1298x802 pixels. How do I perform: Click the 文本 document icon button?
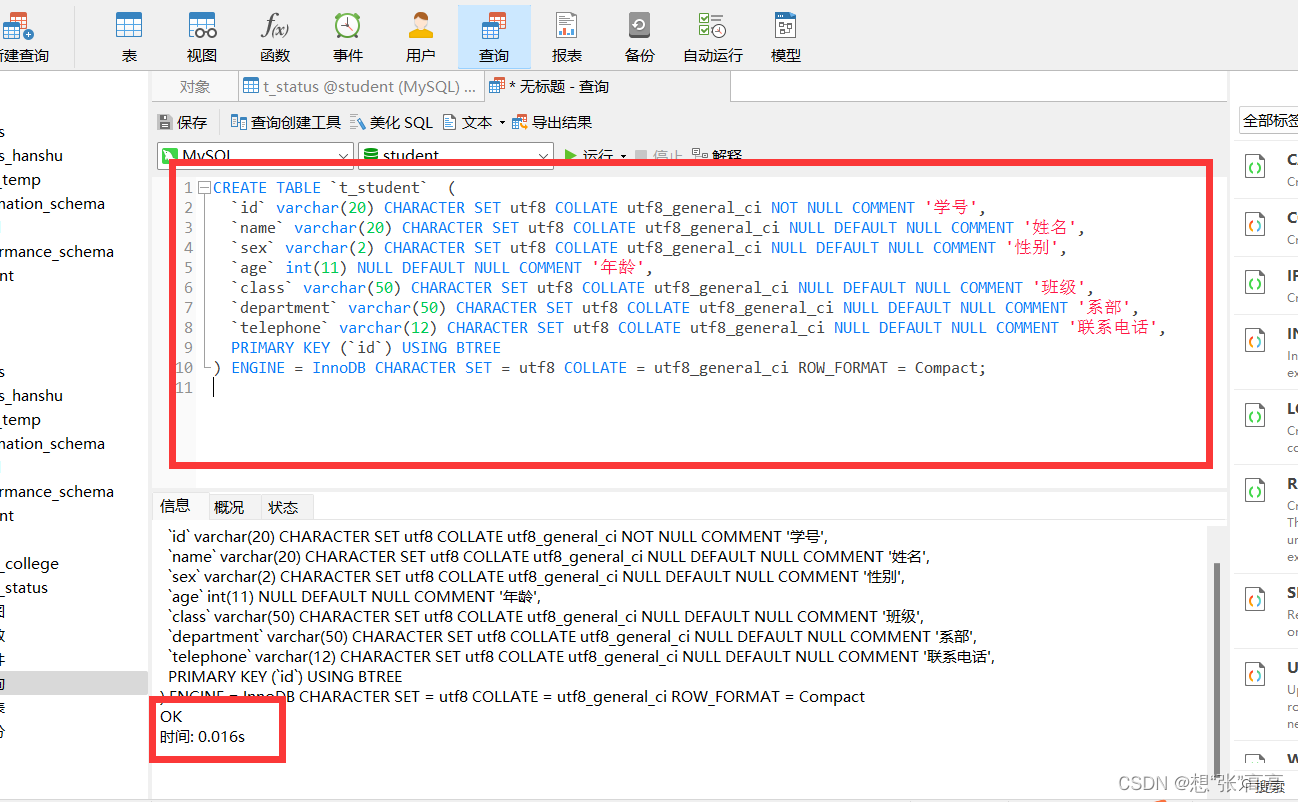click(468, 122)
